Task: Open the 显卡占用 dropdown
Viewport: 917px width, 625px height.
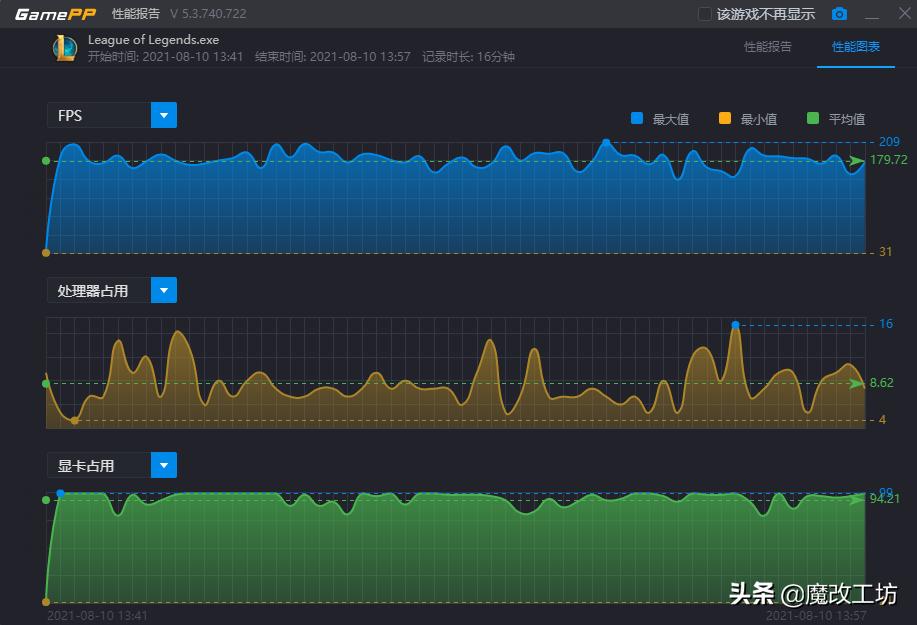Action: click(163, 464)
